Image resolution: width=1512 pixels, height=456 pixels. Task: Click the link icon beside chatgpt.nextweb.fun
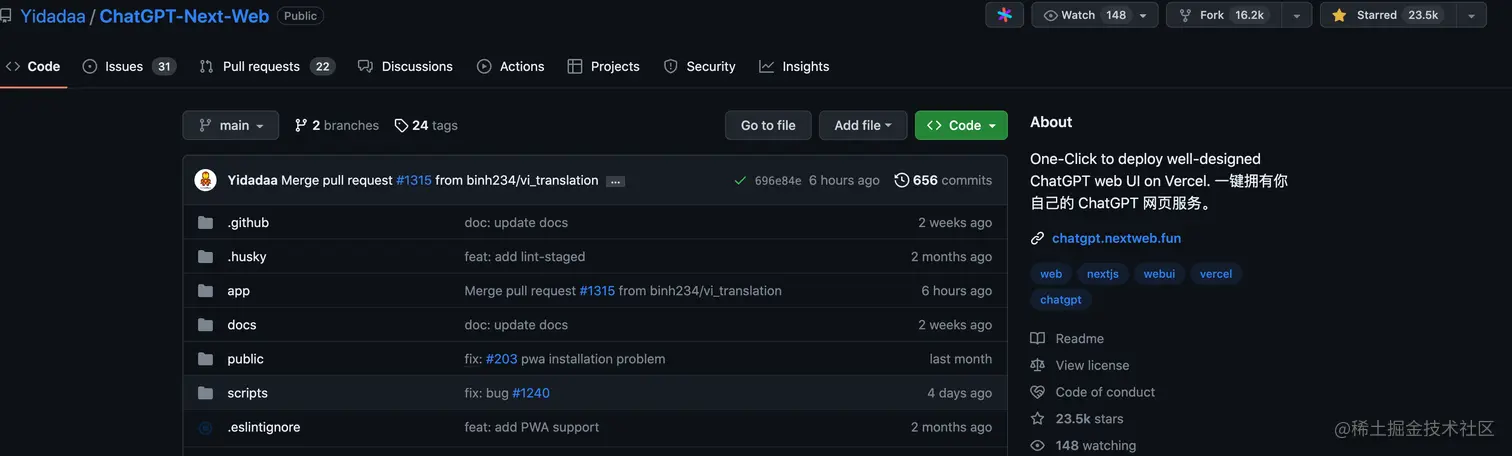coord(1038,238)
